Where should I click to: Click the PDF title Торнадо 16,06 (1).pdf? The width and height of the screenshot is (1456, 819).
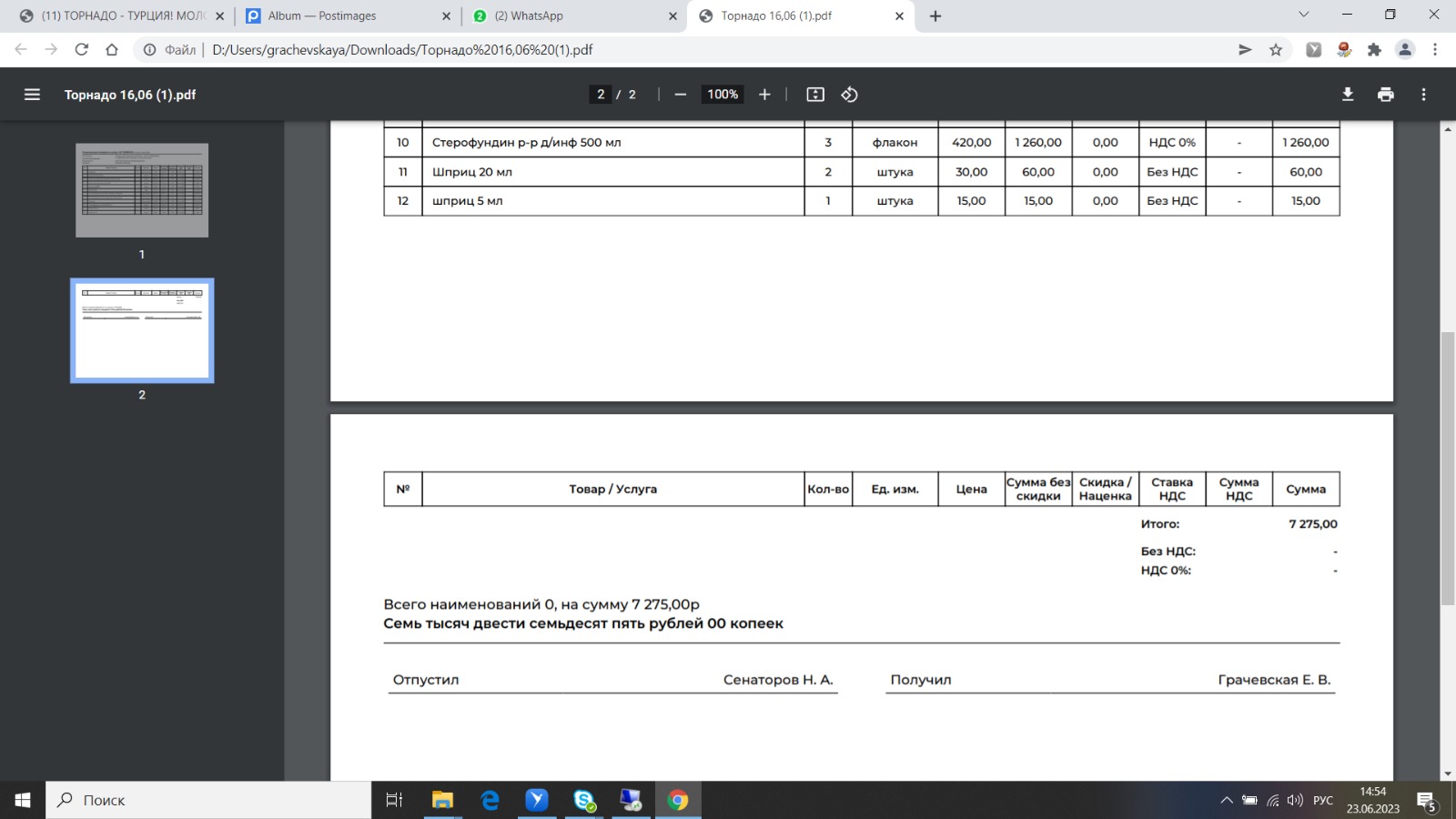coord(130,95)
